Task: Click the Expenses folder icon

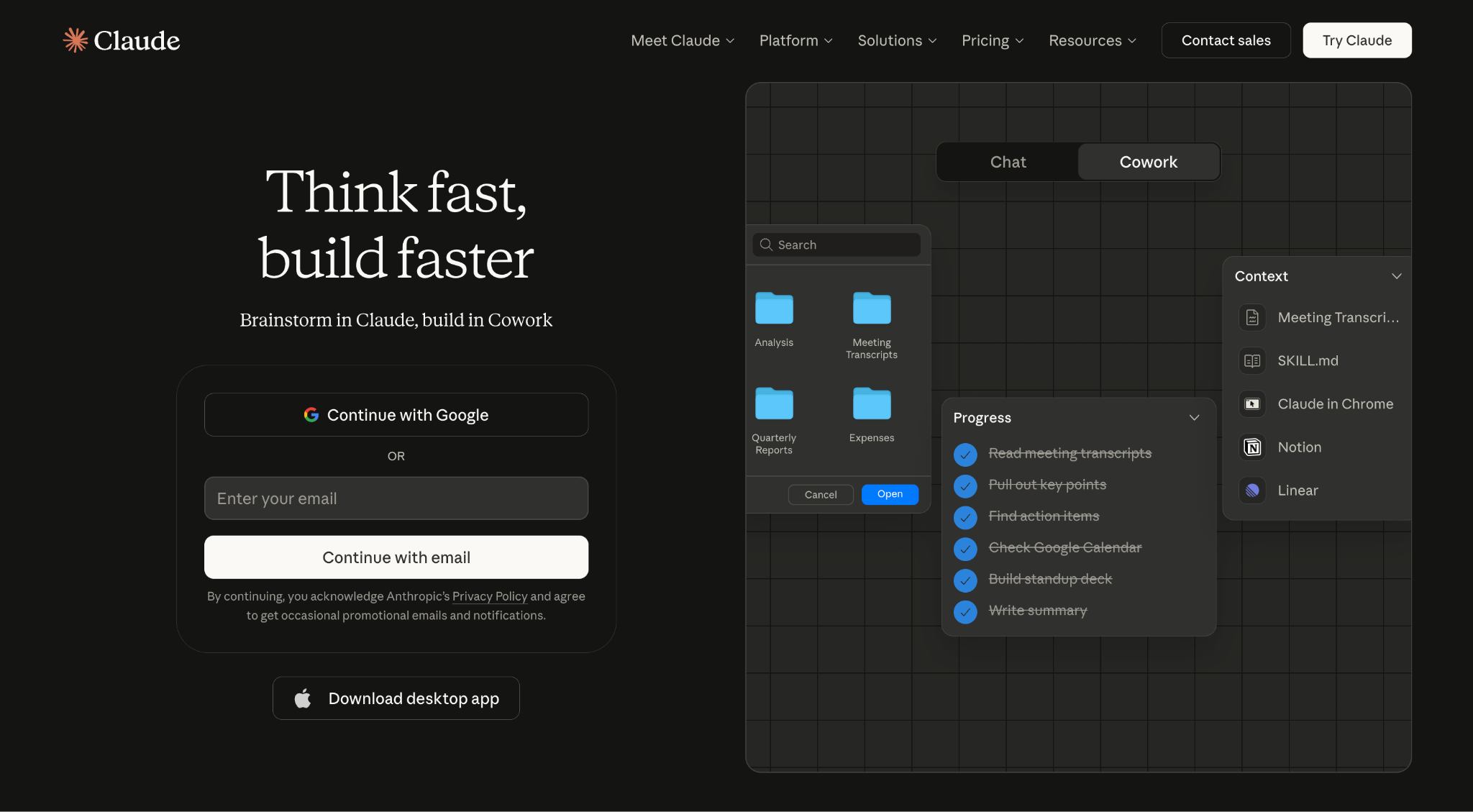Action: click(x=871, y=404)
